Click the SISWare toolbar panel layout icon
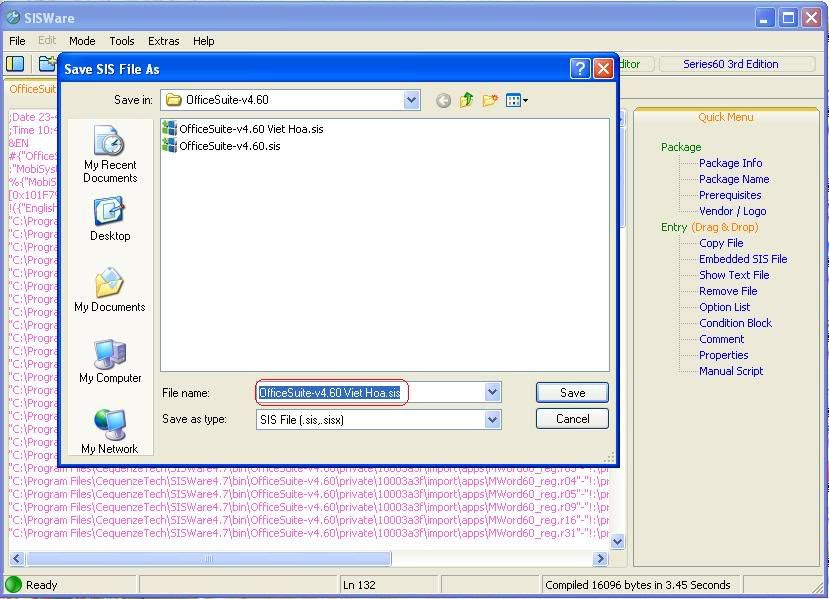This screenshot has width=829, height=599. point(15,64)
